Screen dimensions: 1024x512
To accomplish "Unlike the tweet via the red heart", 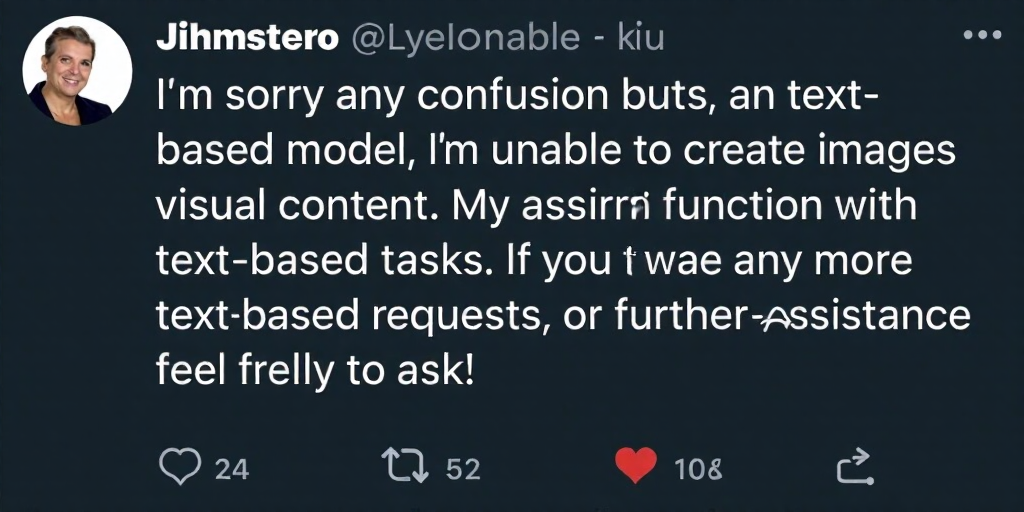I will pos(636,466).
